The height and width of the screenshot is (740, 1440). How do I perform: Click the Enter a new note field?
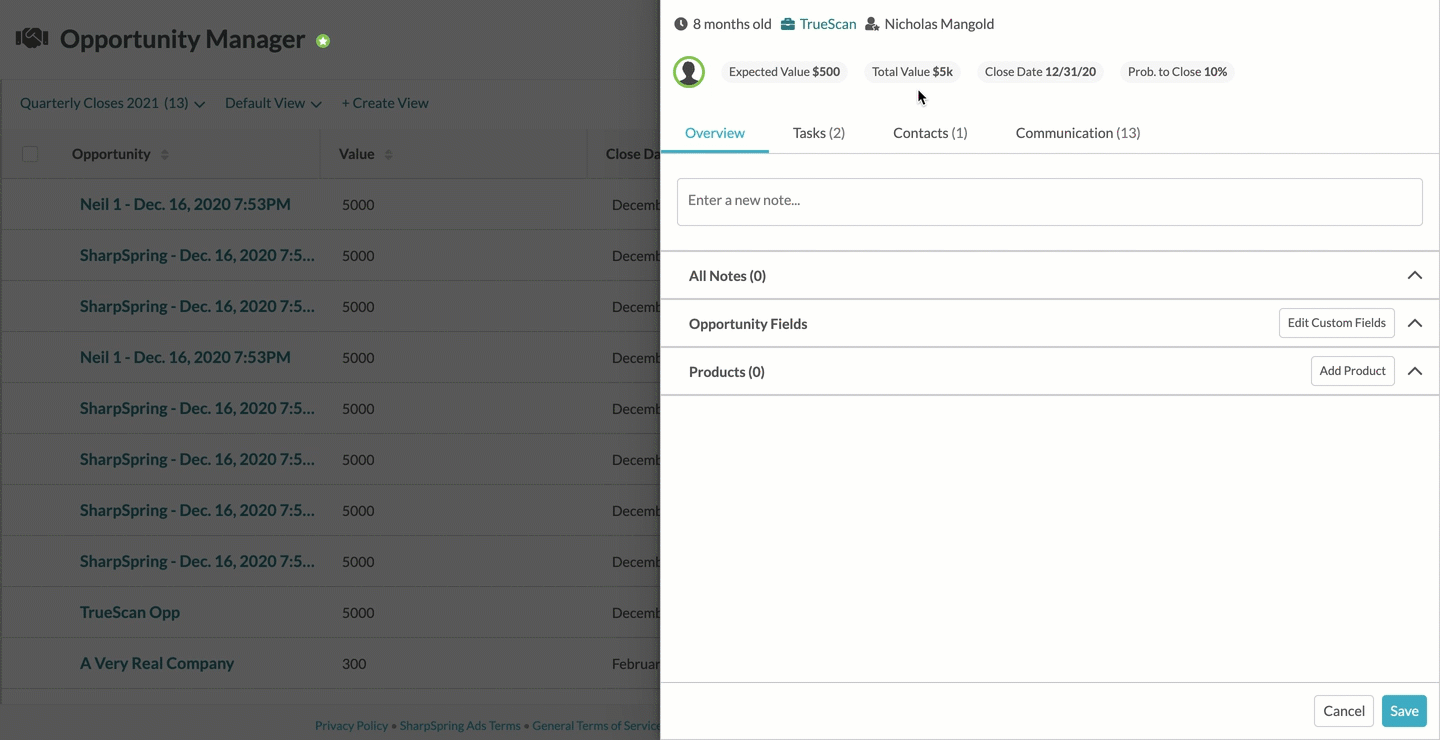coord(1050,202)
